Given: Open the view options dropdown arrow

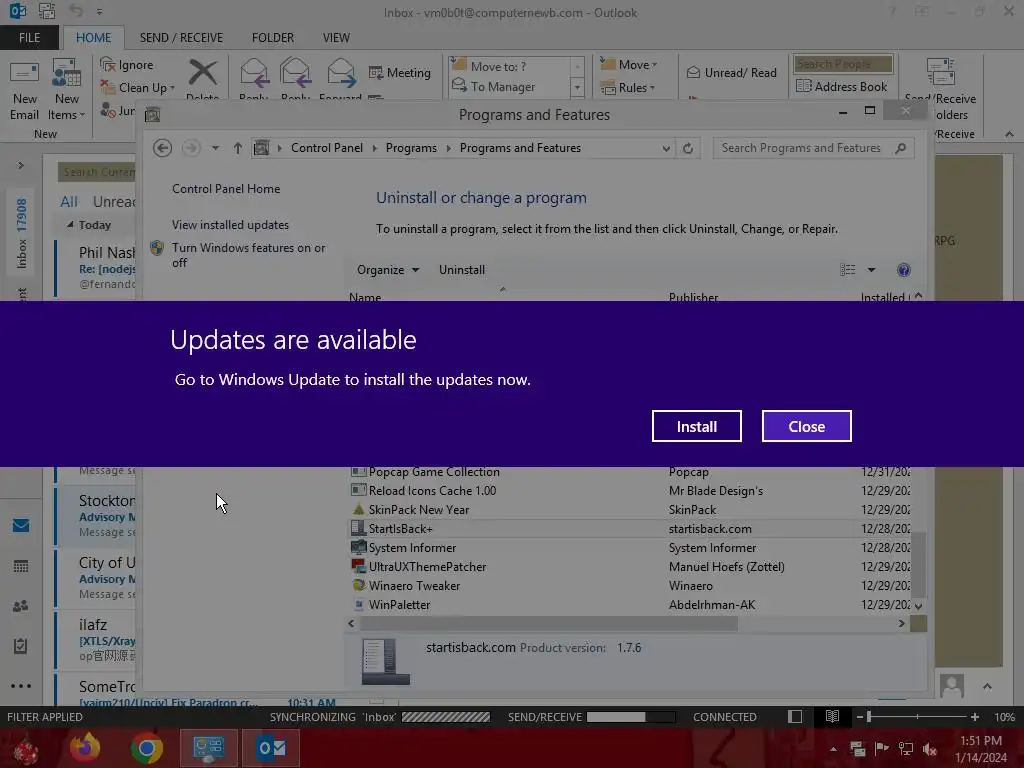Looking at the screenshot, I should pos(871,270).
